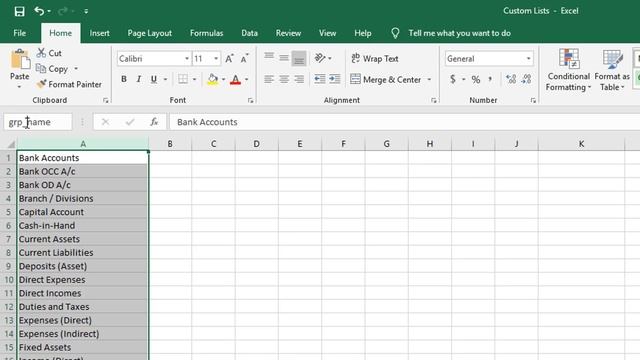Open the Underline style dropdown arrow
The height and width of the screenshot is (360, 640).
pos(165,79)
